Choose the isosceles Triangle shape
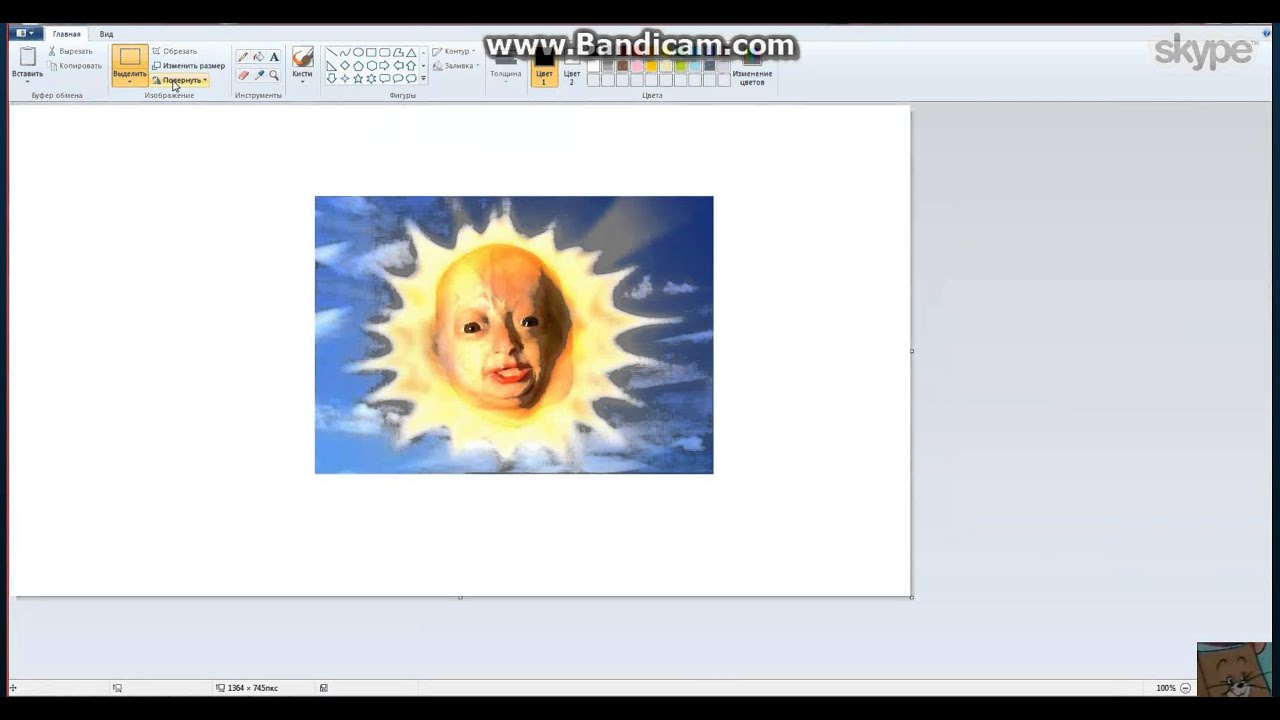 pyautogui.click(x=411, y=53)
